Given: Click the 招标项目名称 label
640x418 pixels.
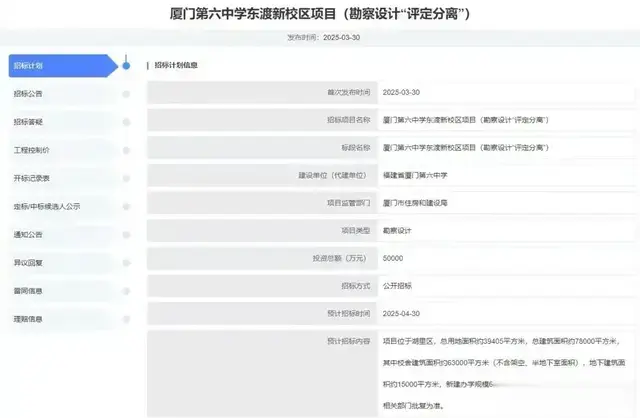Looking at the screenshot, I should click(x=349, y=120).
